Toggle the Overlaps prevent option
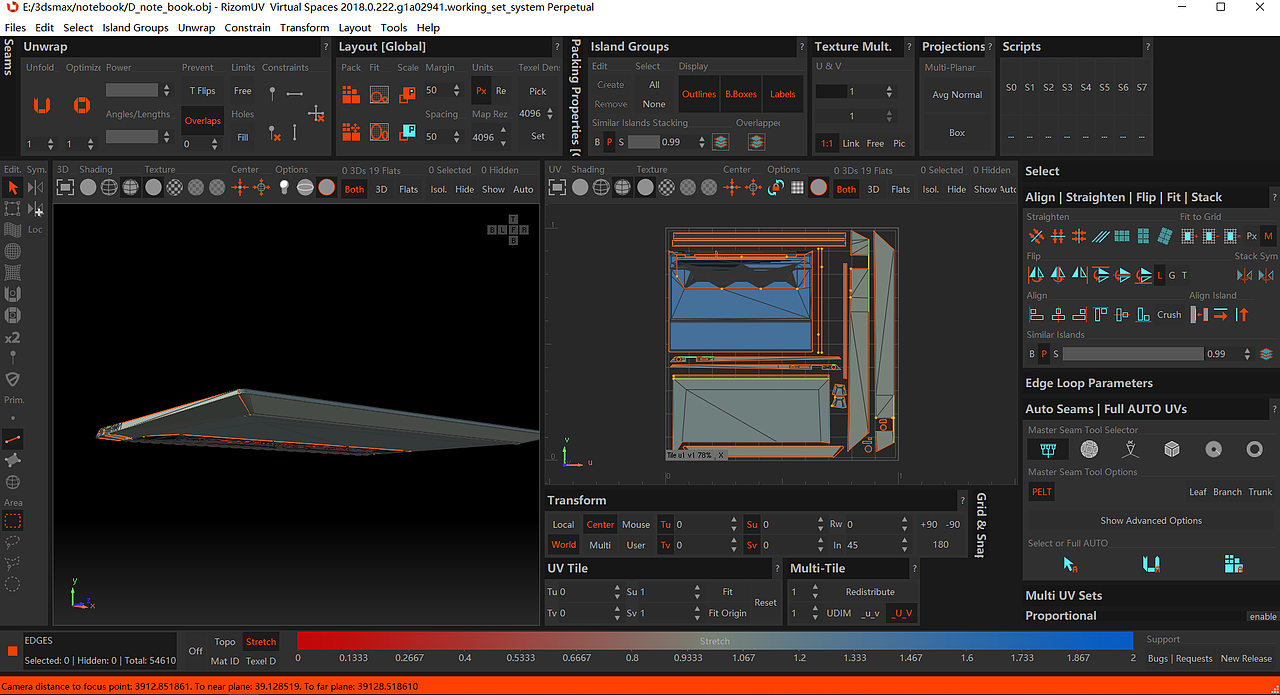 click(203, 120)
